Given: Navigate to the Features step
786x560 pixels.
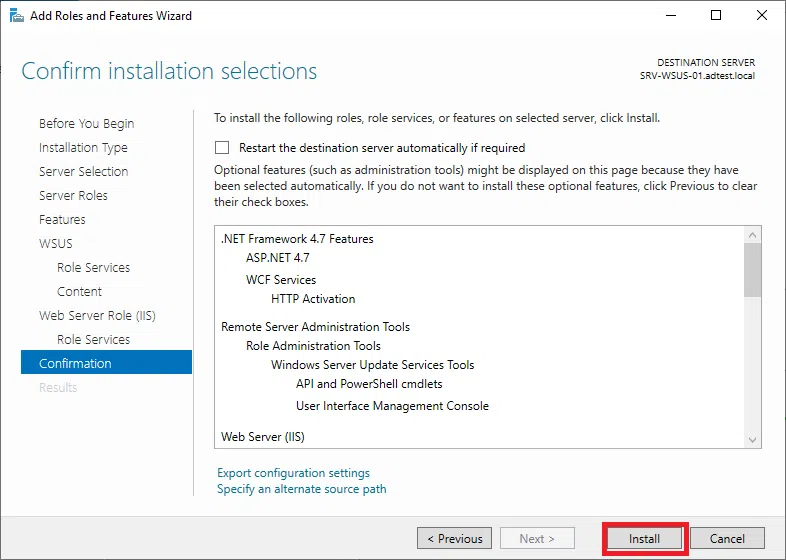Looking at the screenshot, I should click(62, 220).
